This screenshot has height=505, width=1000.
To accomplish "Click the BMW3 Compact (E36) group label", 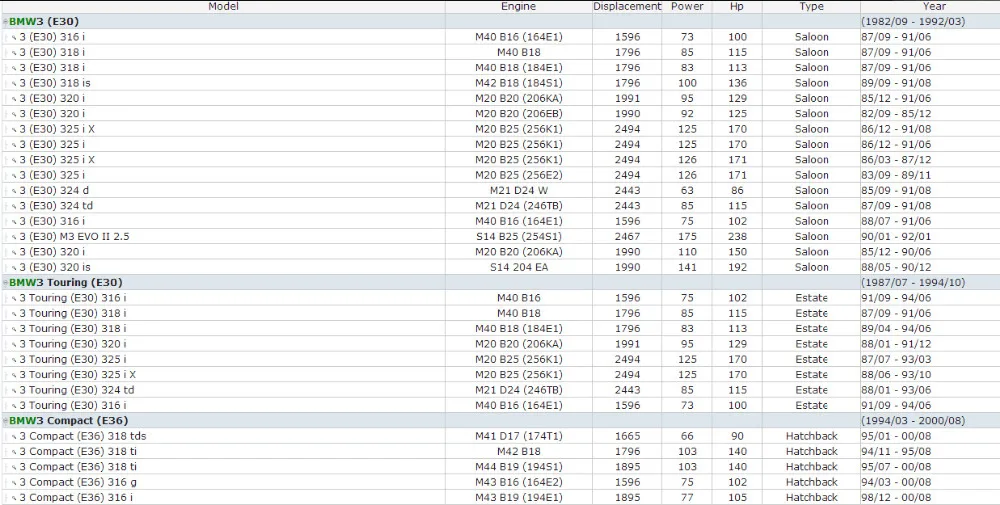I will pyautogui.click(x=68, y=421).
